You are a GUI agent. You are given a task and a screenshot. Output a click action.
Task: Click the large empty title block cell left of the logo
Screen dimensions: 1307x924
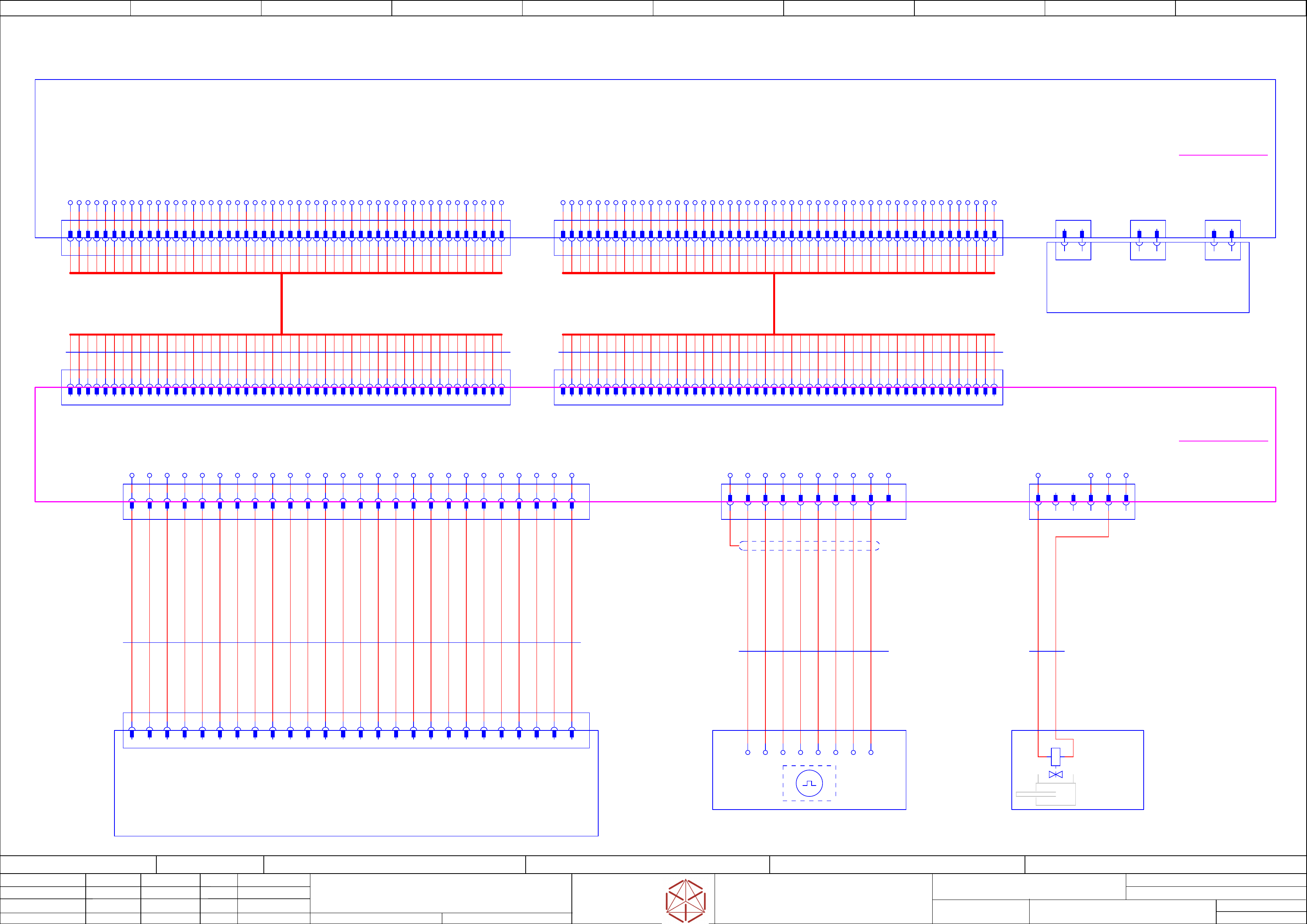tap(441, 893)
